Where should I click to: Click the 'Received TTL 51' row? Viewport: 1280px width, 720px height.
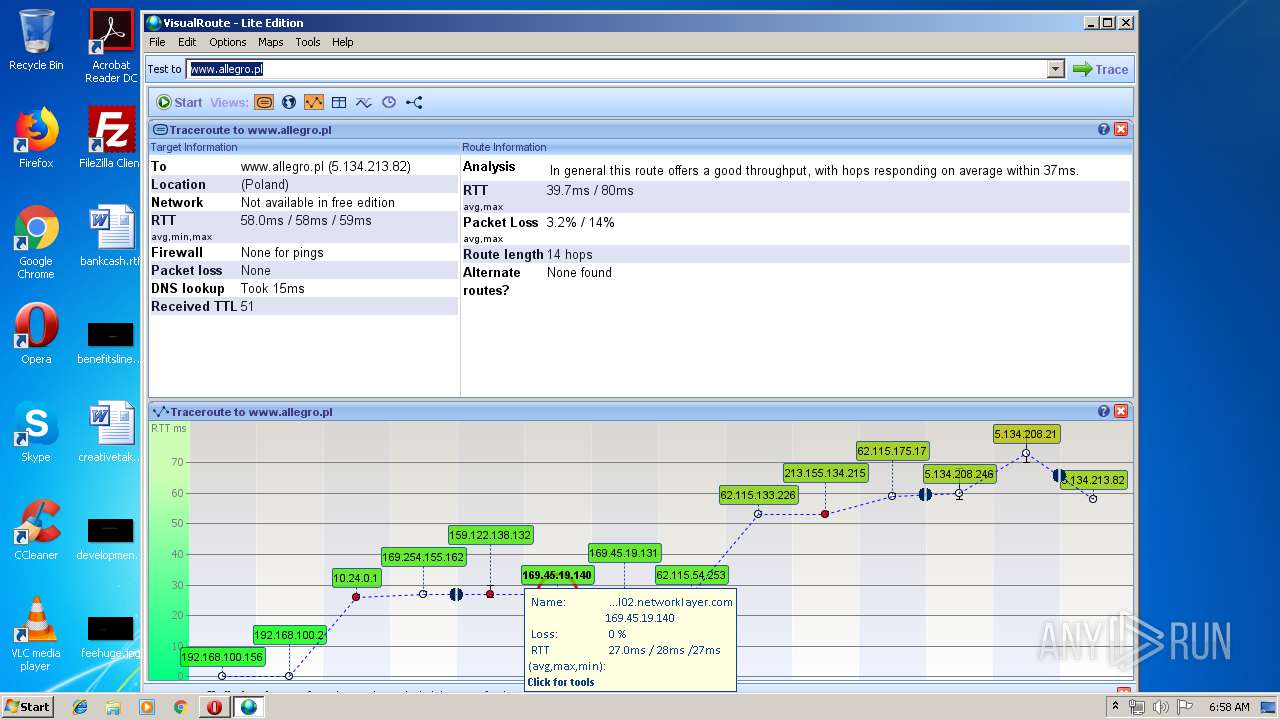[304, 306]
